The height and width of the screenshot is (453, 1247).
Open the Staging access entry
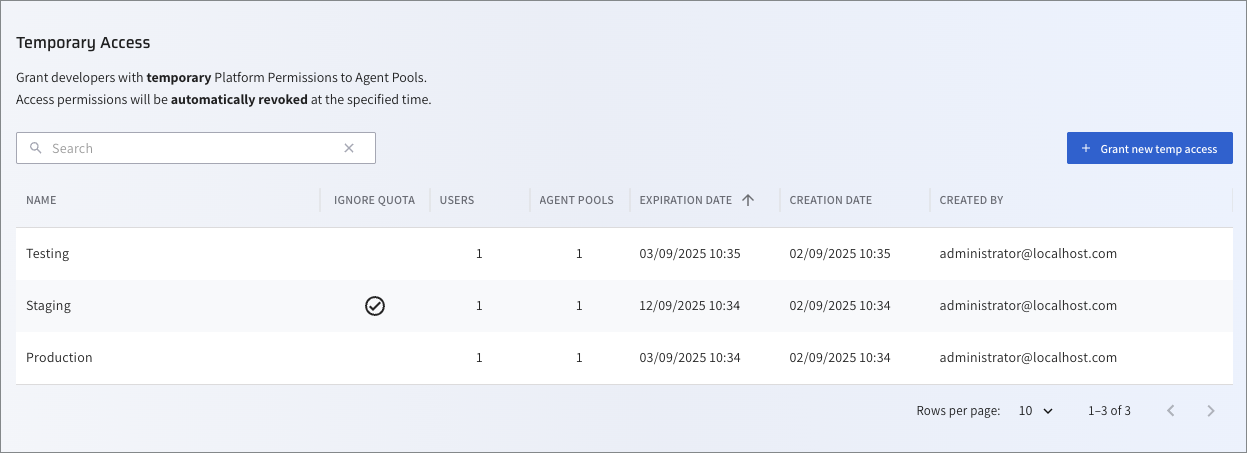click(48, 306)
